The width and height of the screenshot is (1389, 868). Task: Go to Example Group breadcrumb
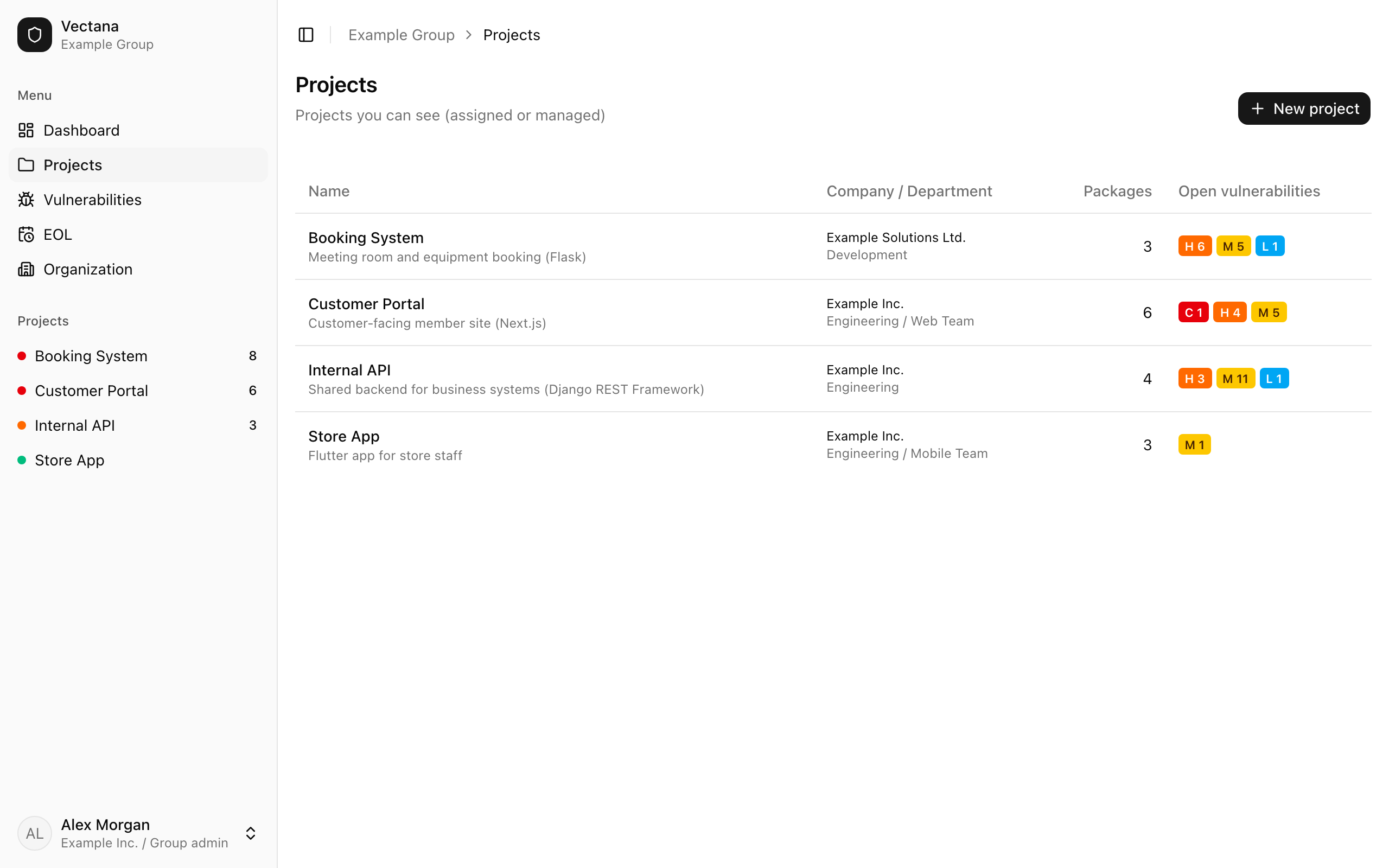[401, 35]
